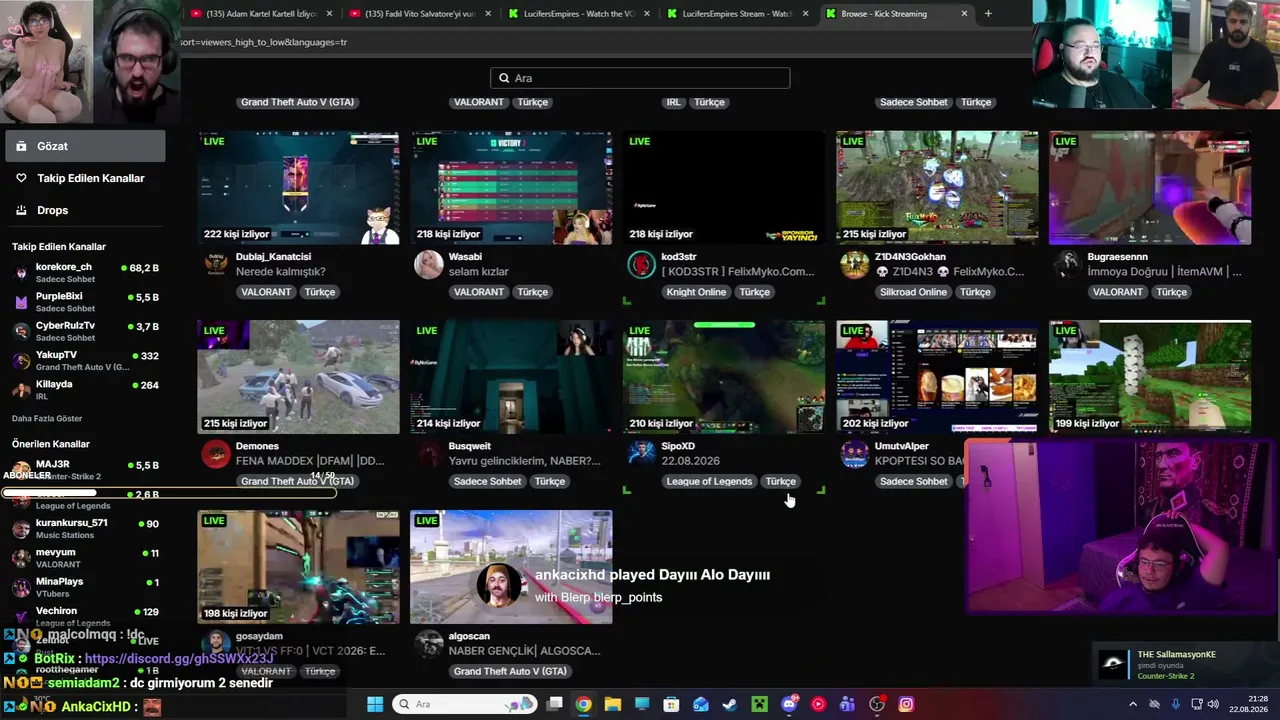Select Knight Online category tag under kod3str
This screenshot has width=1280, height=720.
(x=696, y=292)
